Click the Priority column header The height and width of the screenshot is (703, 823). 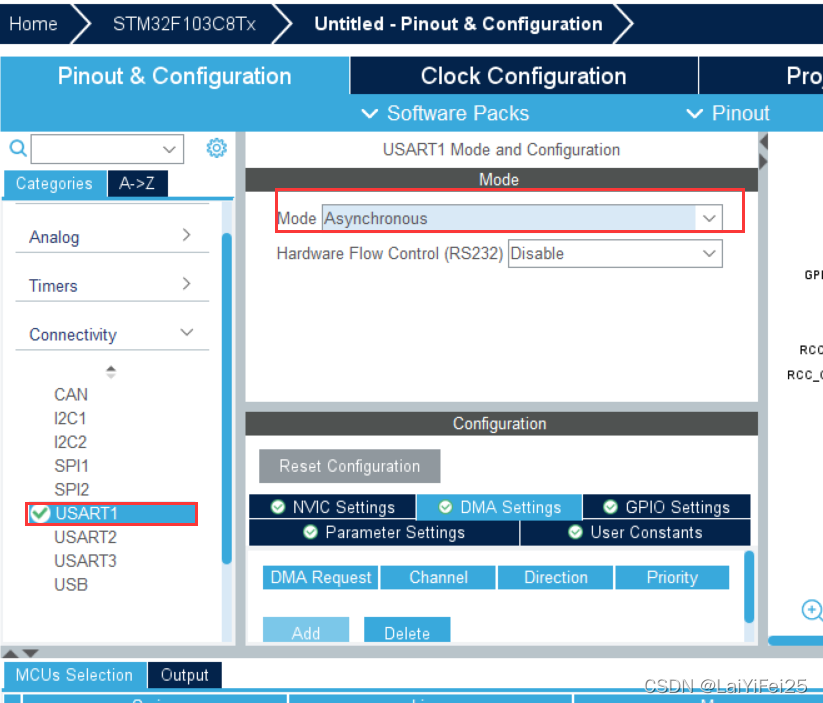672,578
